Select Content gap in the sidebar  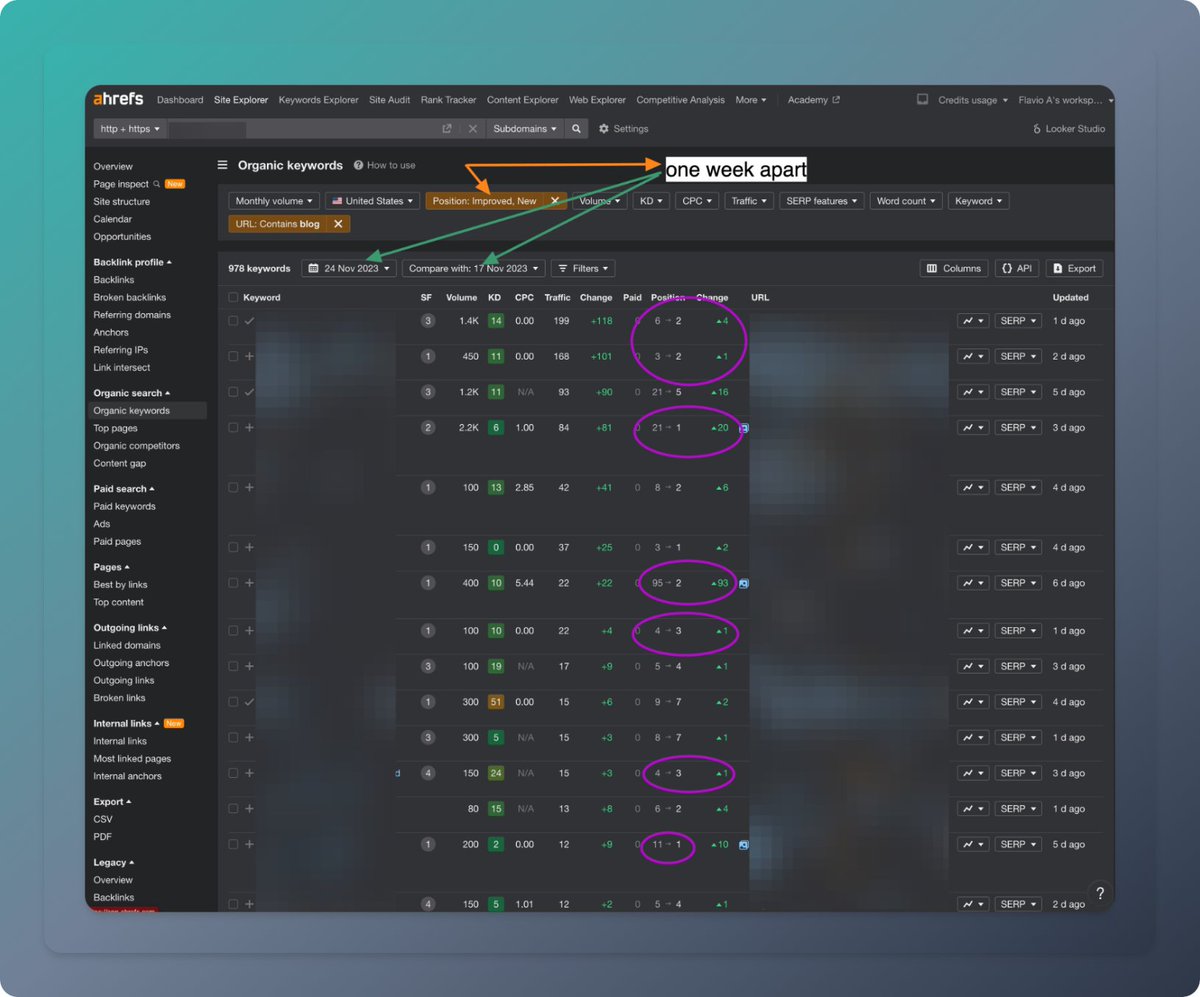[119, 463]
